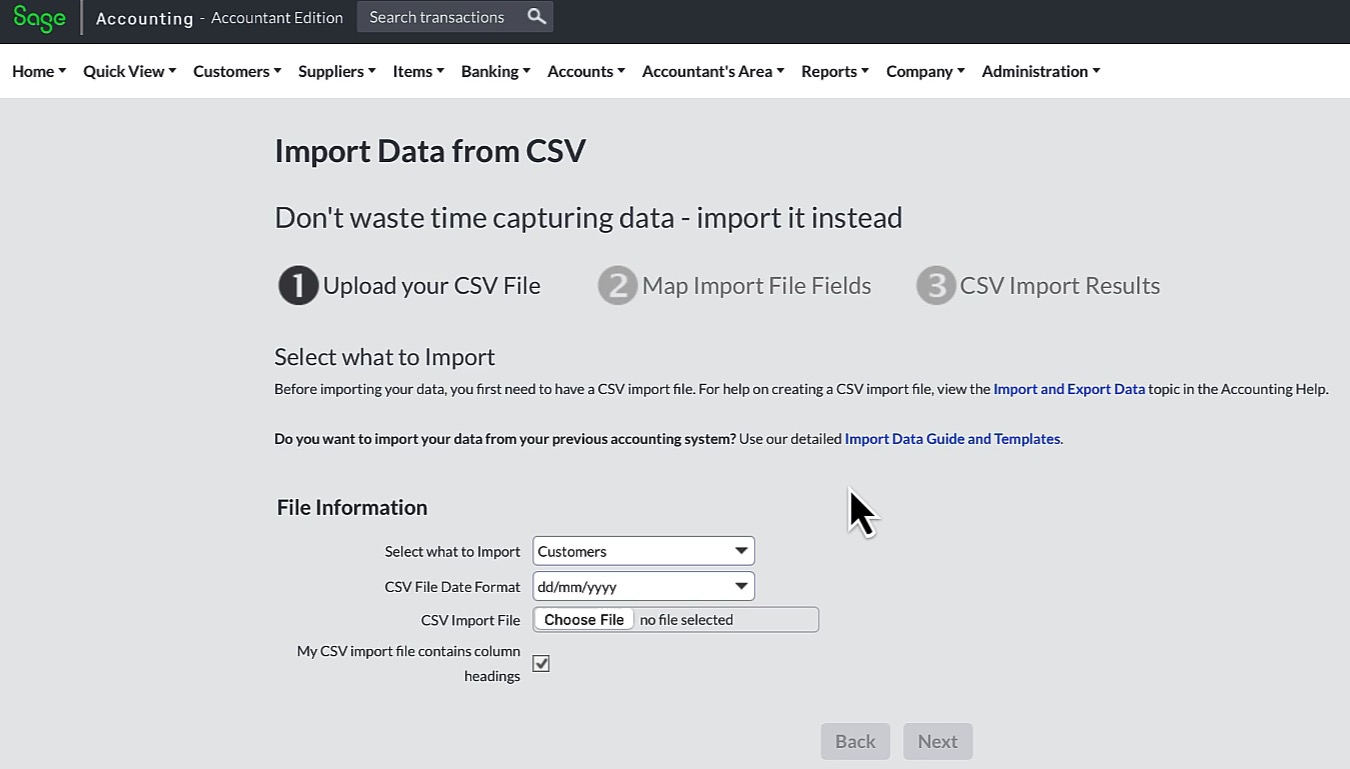The image size is (1350, 769).
Task: Open the Items menu
Action: (418, 71)
